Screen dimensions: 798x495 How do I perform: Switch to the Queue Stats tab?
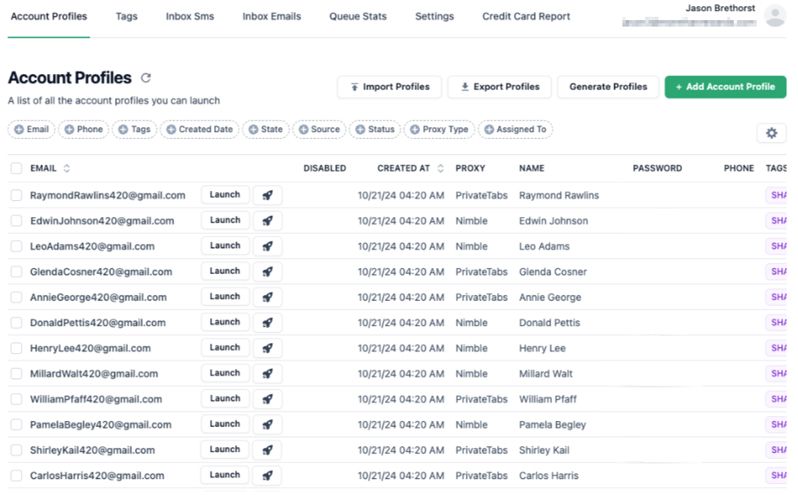click(x=358, y=16)
